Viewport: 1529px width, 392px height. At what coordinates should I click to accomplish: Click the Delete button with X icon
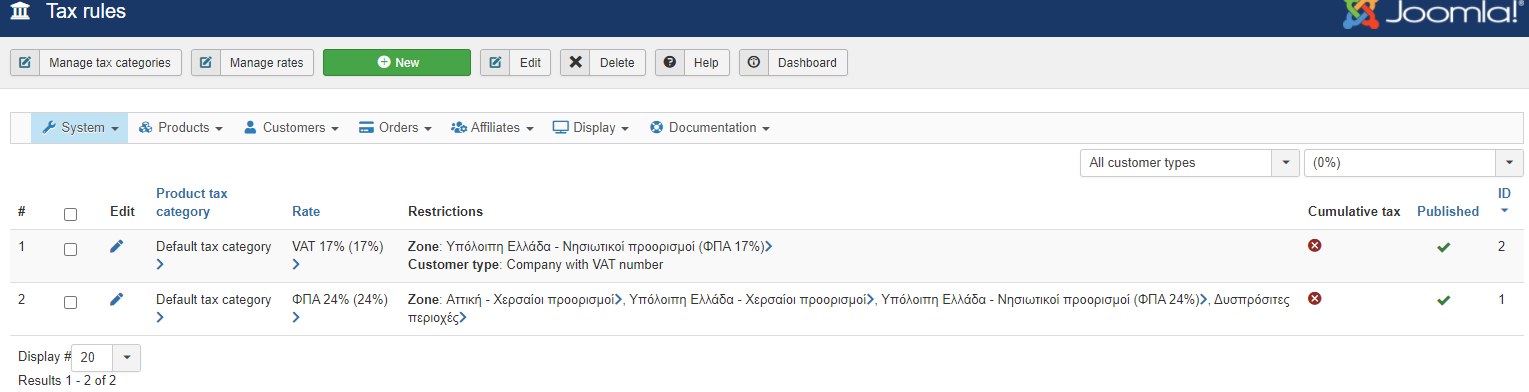603,62
